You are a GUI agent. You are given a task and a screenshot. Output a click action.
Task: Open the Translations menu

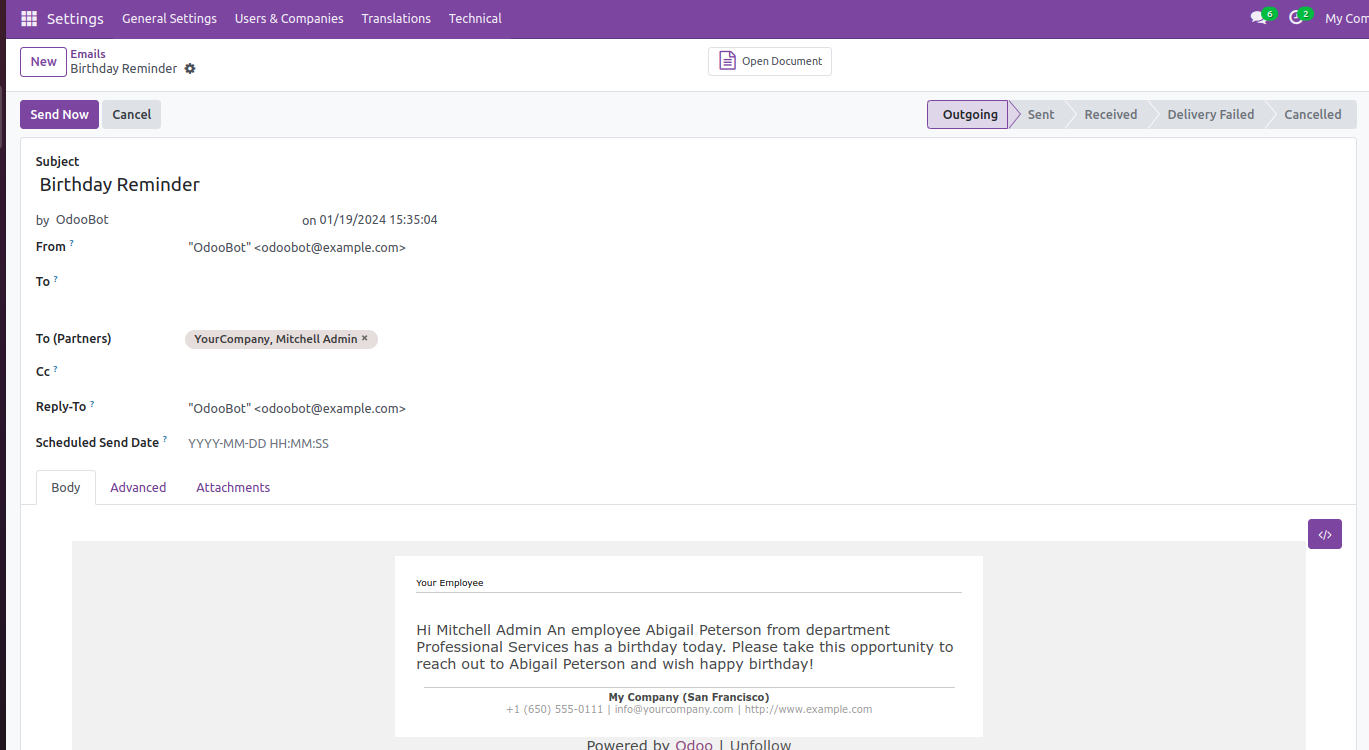(x=396, y=19)
